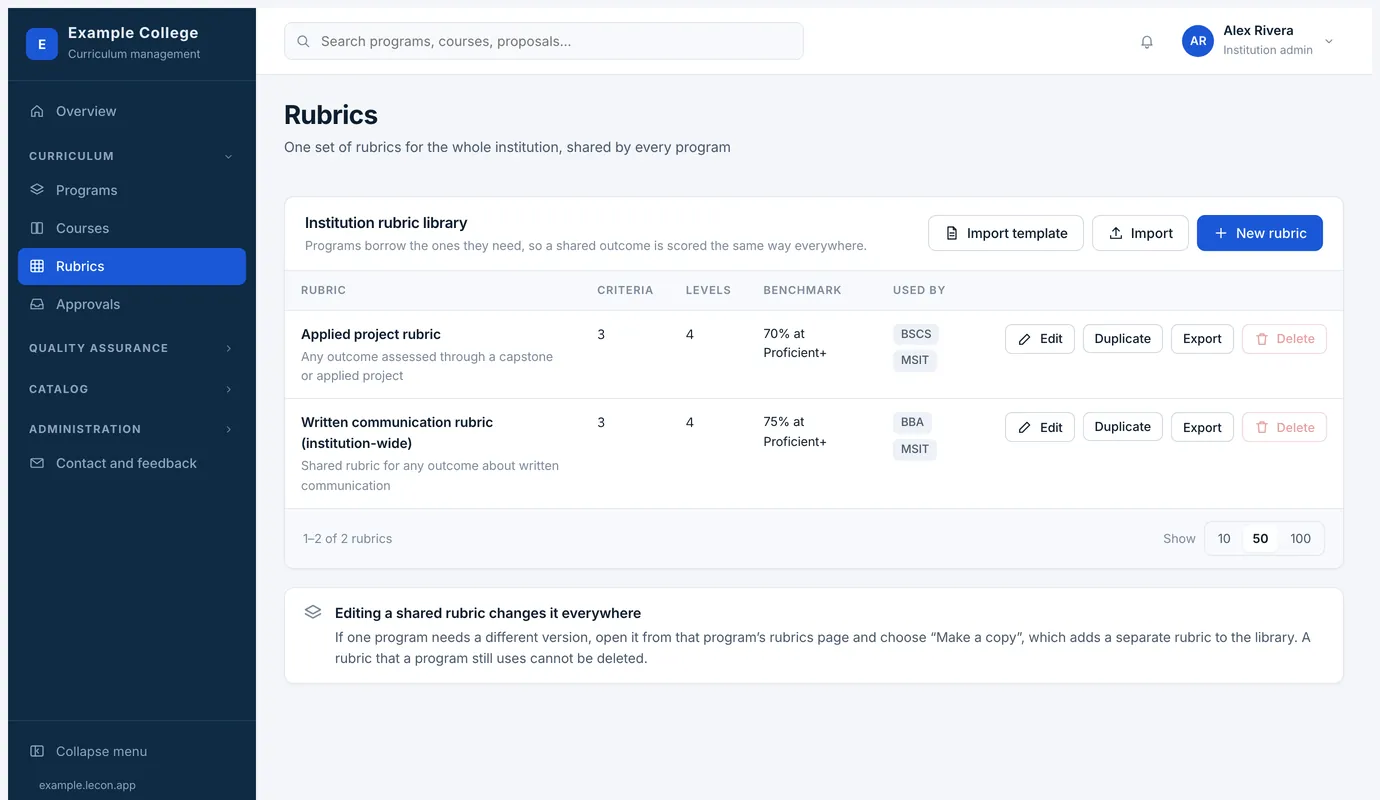This screenshot has width=1380, height=800.
Task: Export the Applied project rubric
Action: [1202, 339]
